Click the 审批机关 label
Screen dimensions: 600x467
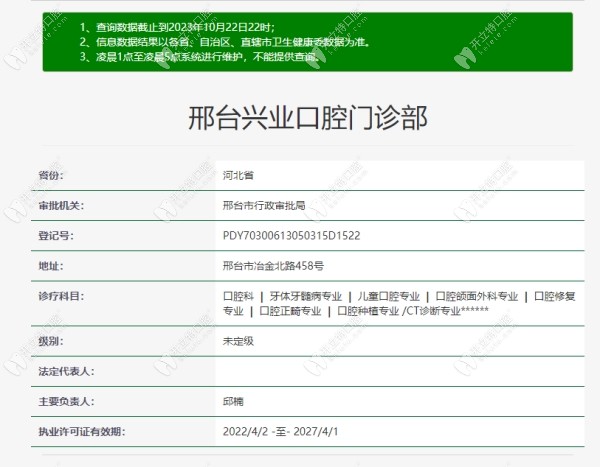point(61,206)
